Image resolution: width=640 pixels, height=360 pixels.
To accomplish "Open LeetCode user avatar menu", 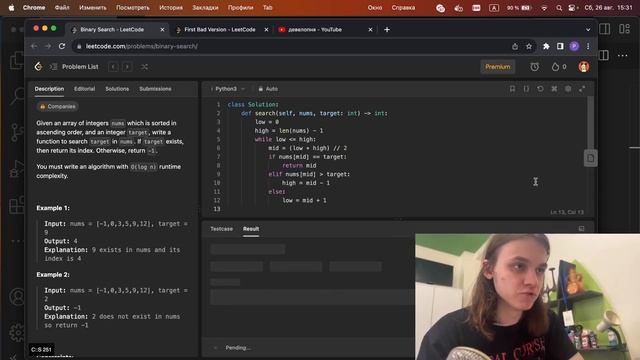I will click(584, 67).
